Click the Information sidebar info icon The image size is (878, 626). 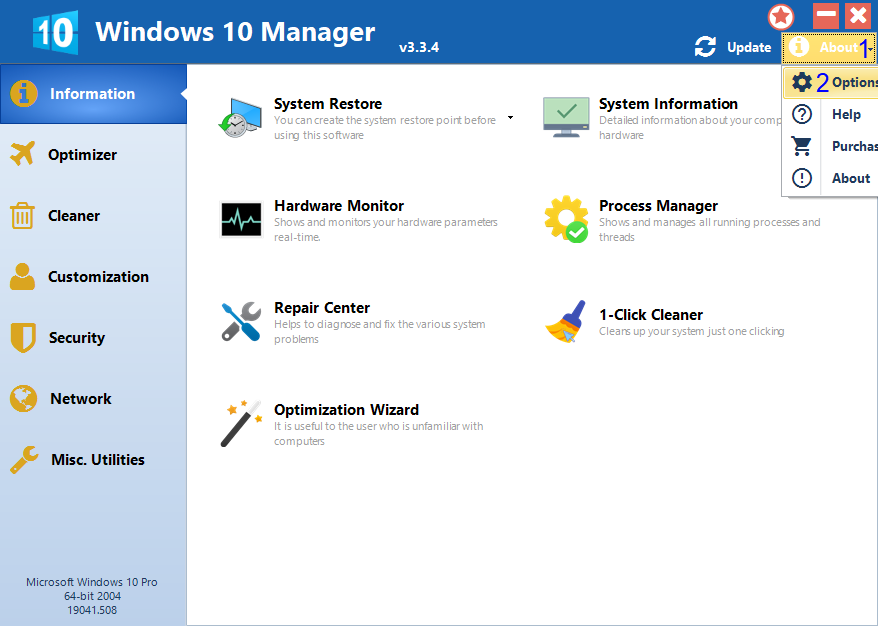[24, 94]
